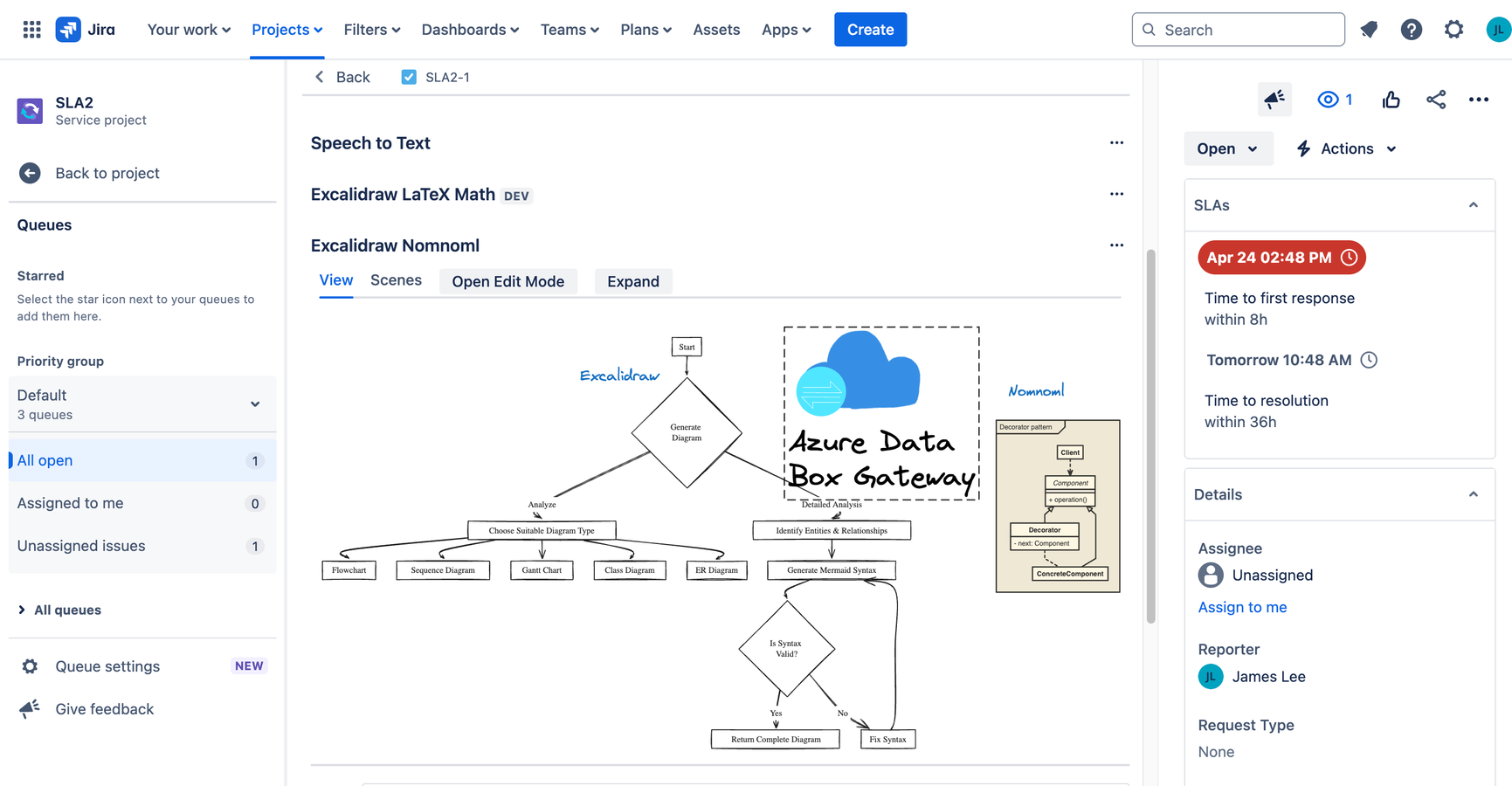Open the help question mark icon
This screenshot has height=786, width=1512.
[x=1411, y=30]
